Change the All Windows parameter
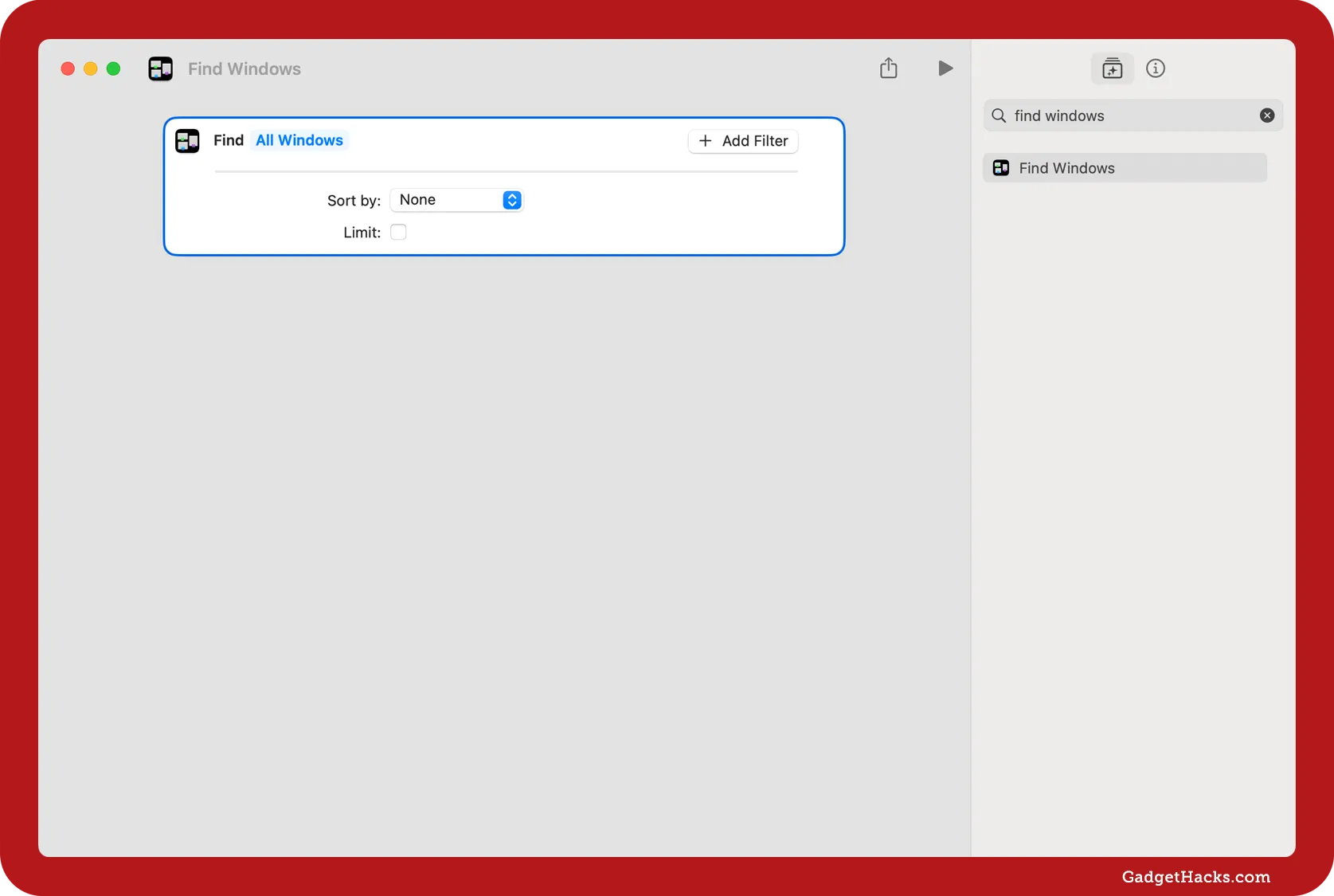This screenshot has width=1334, height=896. pyautogui.click(x=299, y=140)
